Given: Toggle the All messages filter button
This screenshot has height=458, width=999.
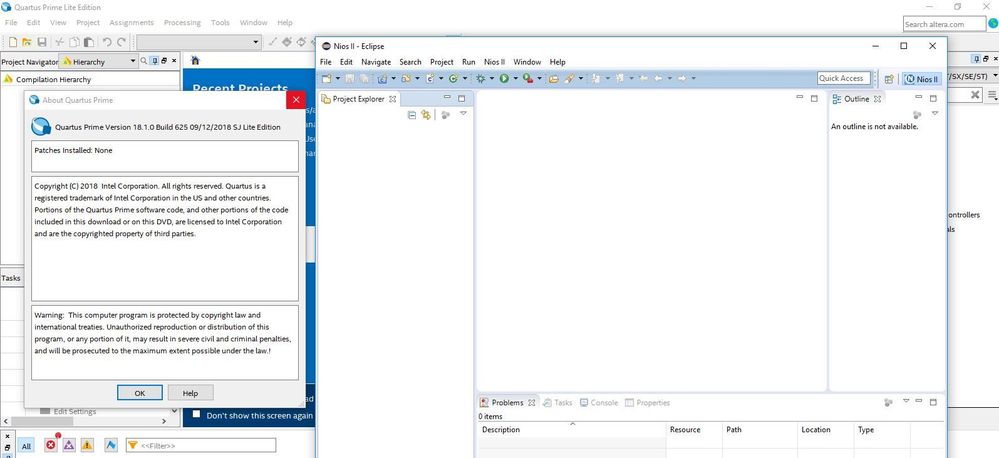Looking at the screenshot, I should coord(25,446).
